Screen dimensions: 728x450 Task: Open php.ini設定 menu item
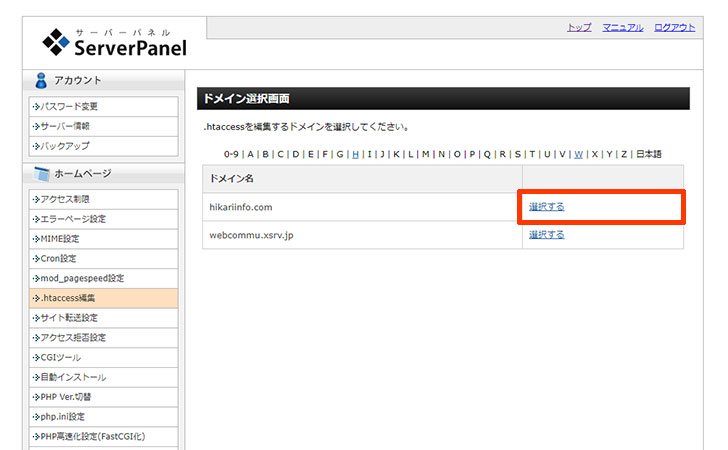103,417
